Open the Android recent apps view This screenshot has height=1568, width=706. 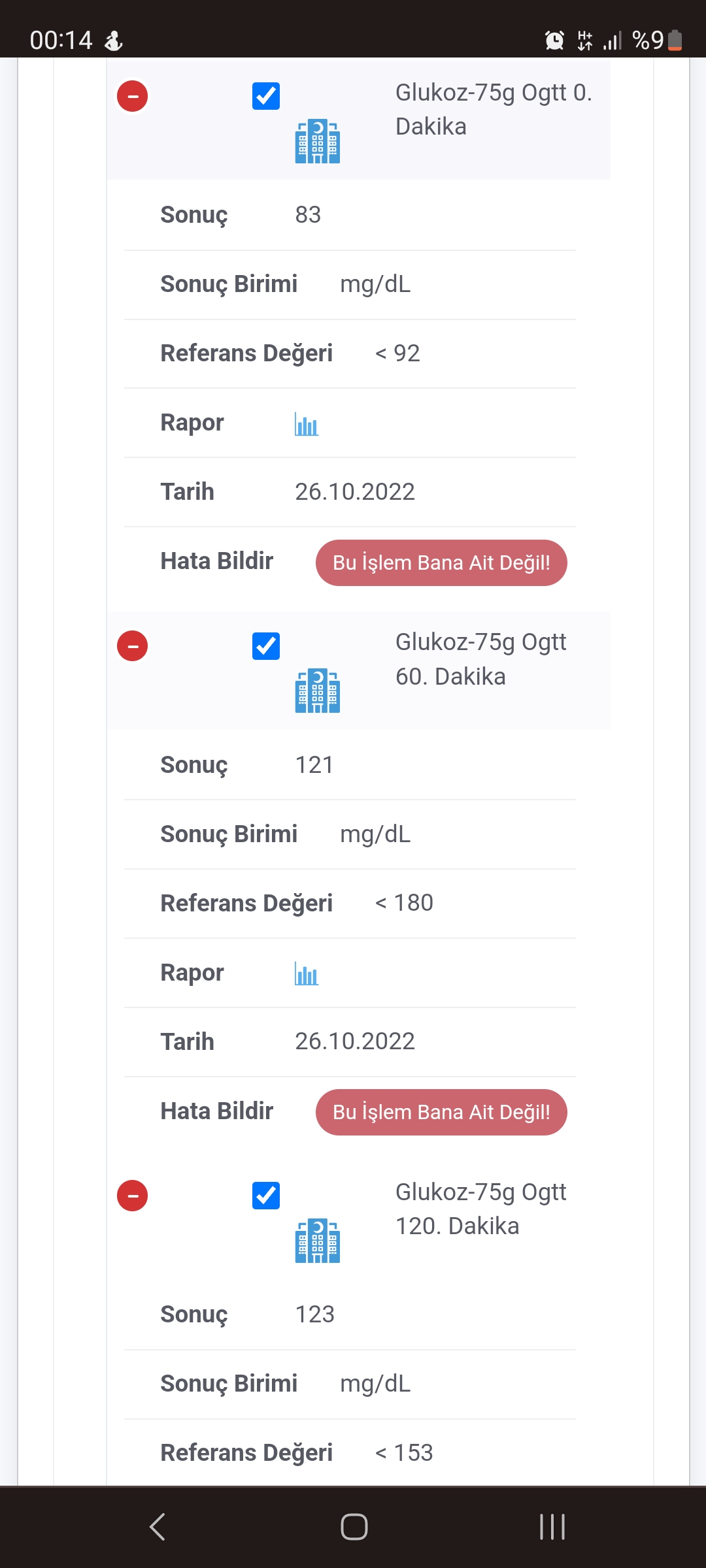coord(552,1527)
